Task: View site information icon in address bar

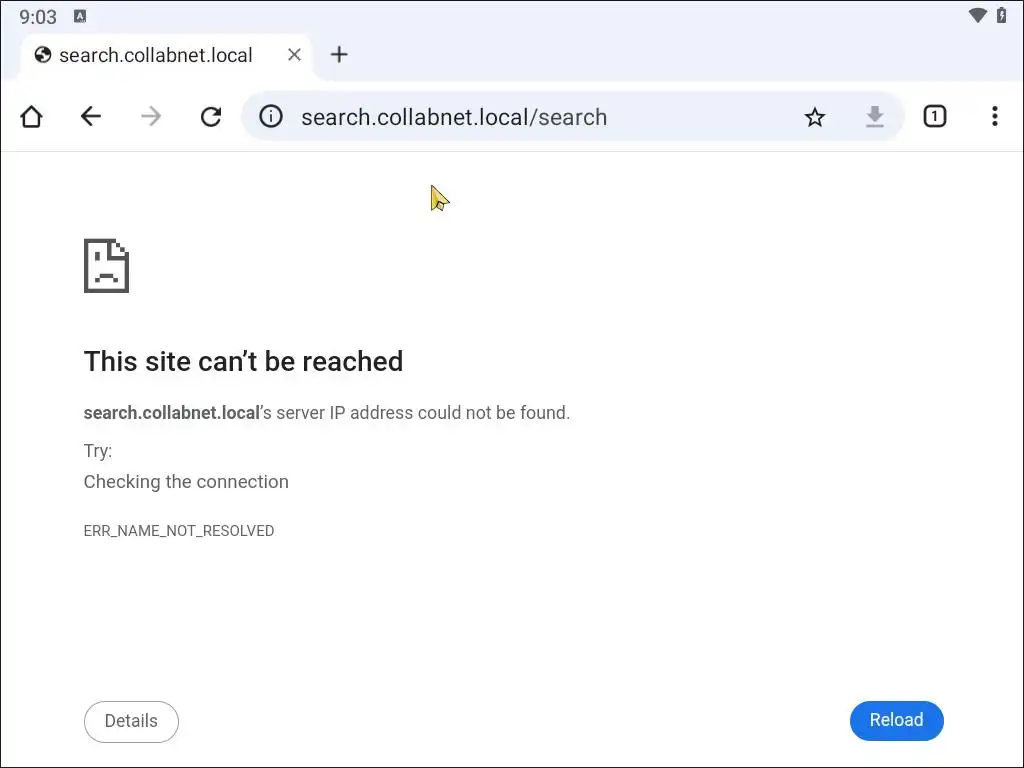Action: (271, 117)
